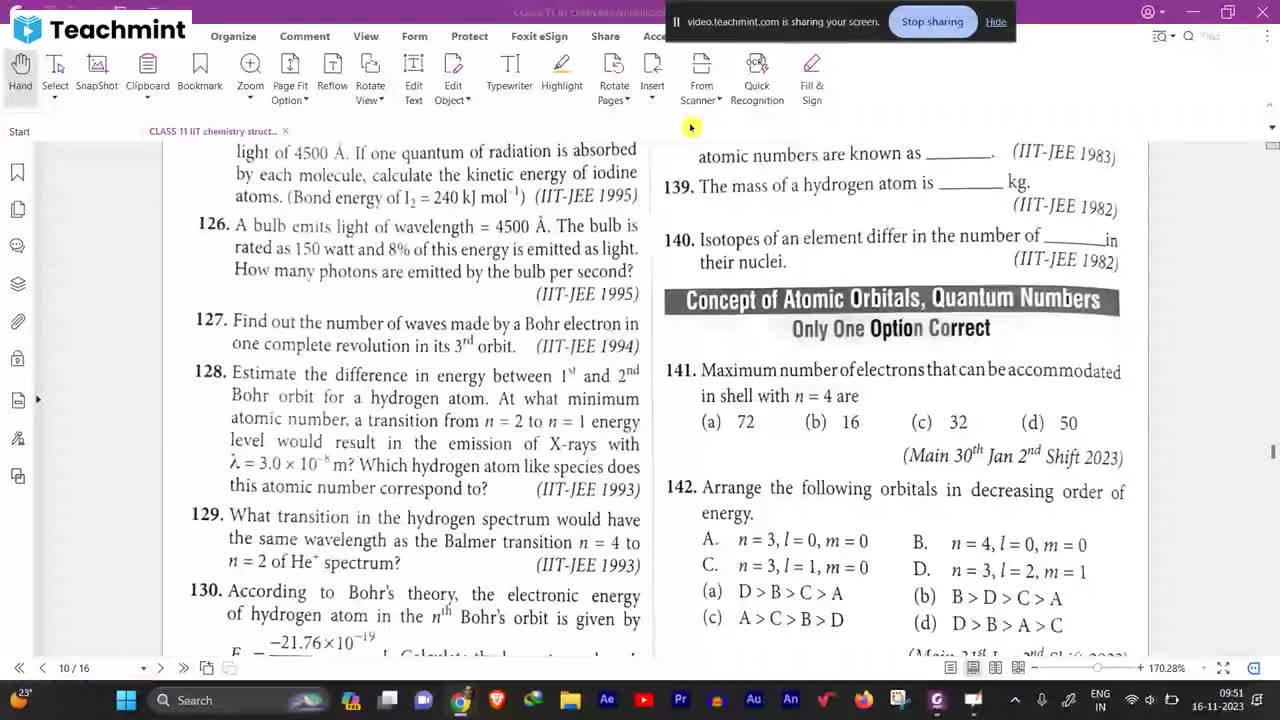This screenshot has height=720, width=1280.
Task: Open the Layers side panel
Action: [x=17, y=284]
